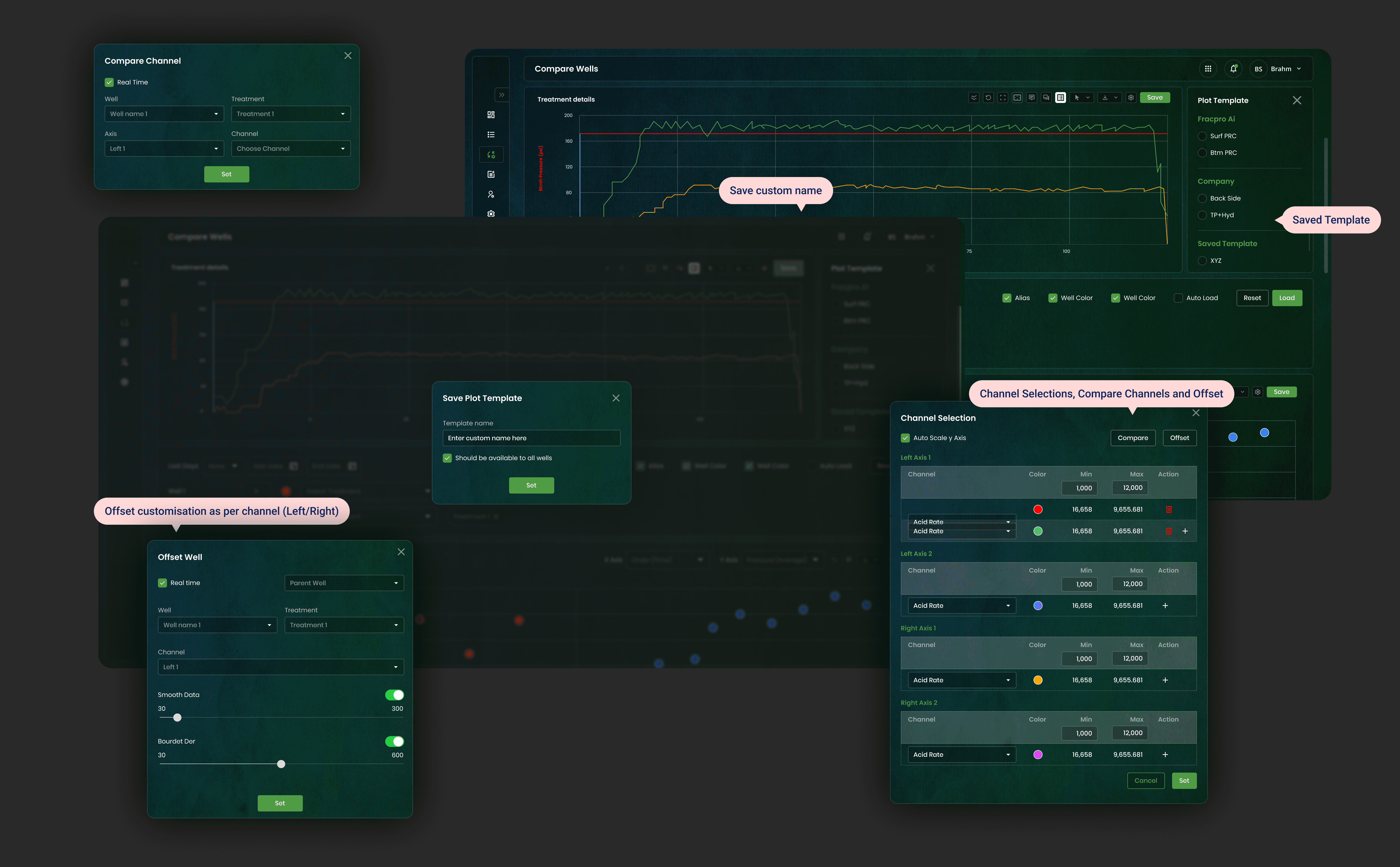
Task: Click the Template name input field
Action: click(x=531, y=438)
